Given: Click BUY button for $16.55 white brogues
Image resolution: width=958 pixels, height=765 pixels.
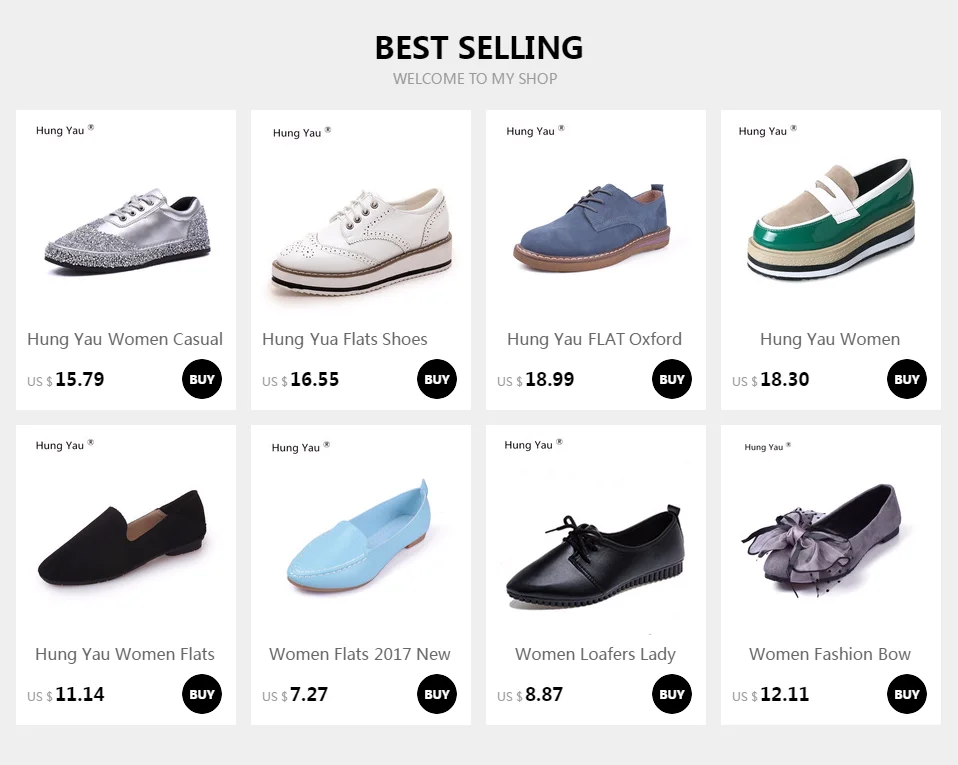Looking at the screenshot, I should (x=437, y=379).
